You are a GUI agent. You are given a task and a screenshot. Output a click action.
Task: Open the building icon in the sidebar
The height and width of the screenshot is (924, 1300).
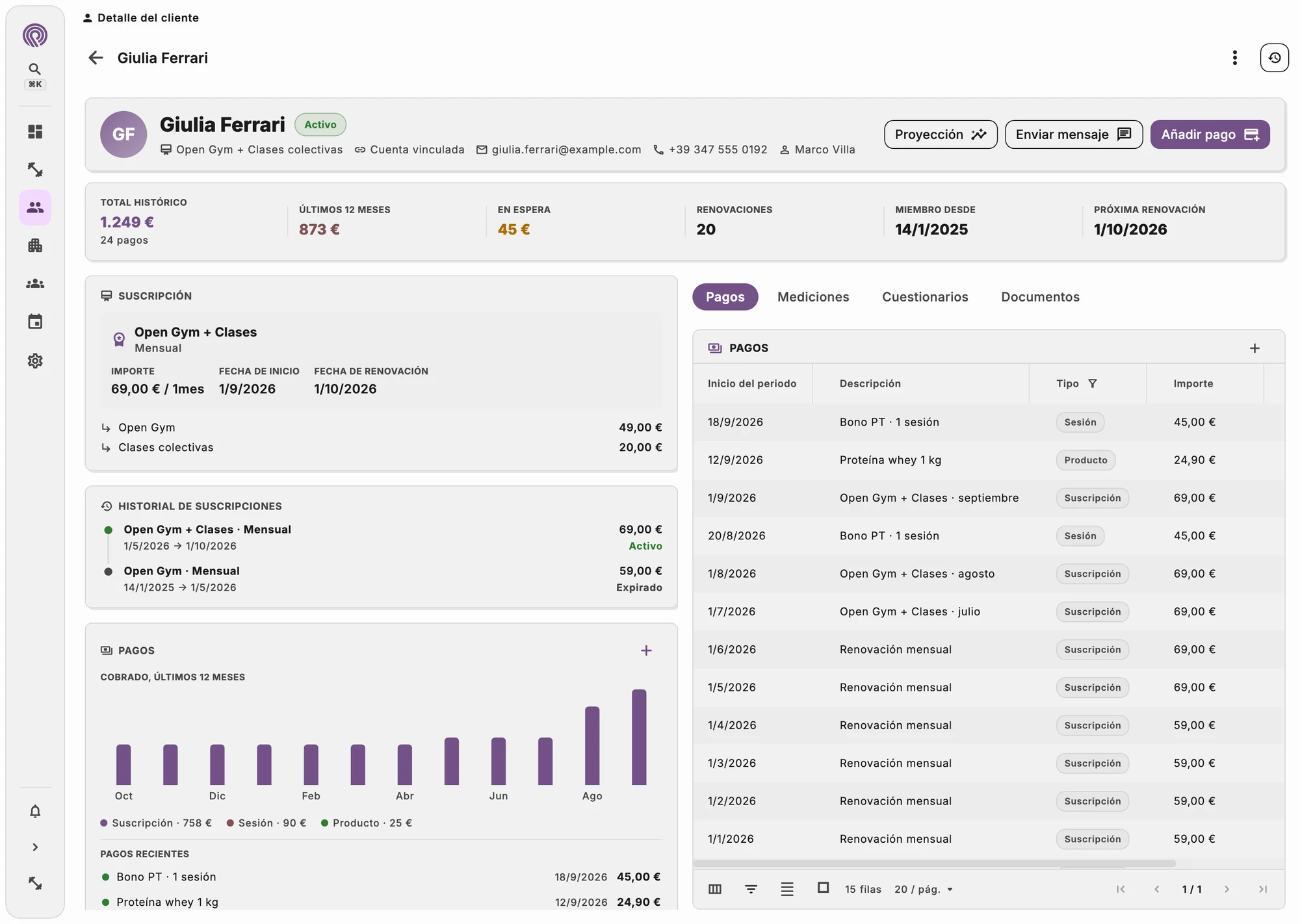pyautogui.click(x=35, y=246)
